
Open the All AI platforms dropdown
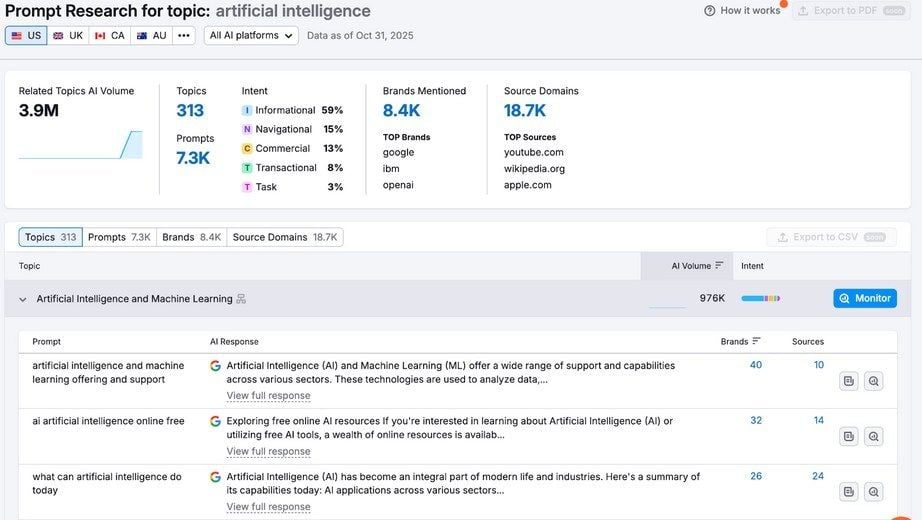pos(251,35)
